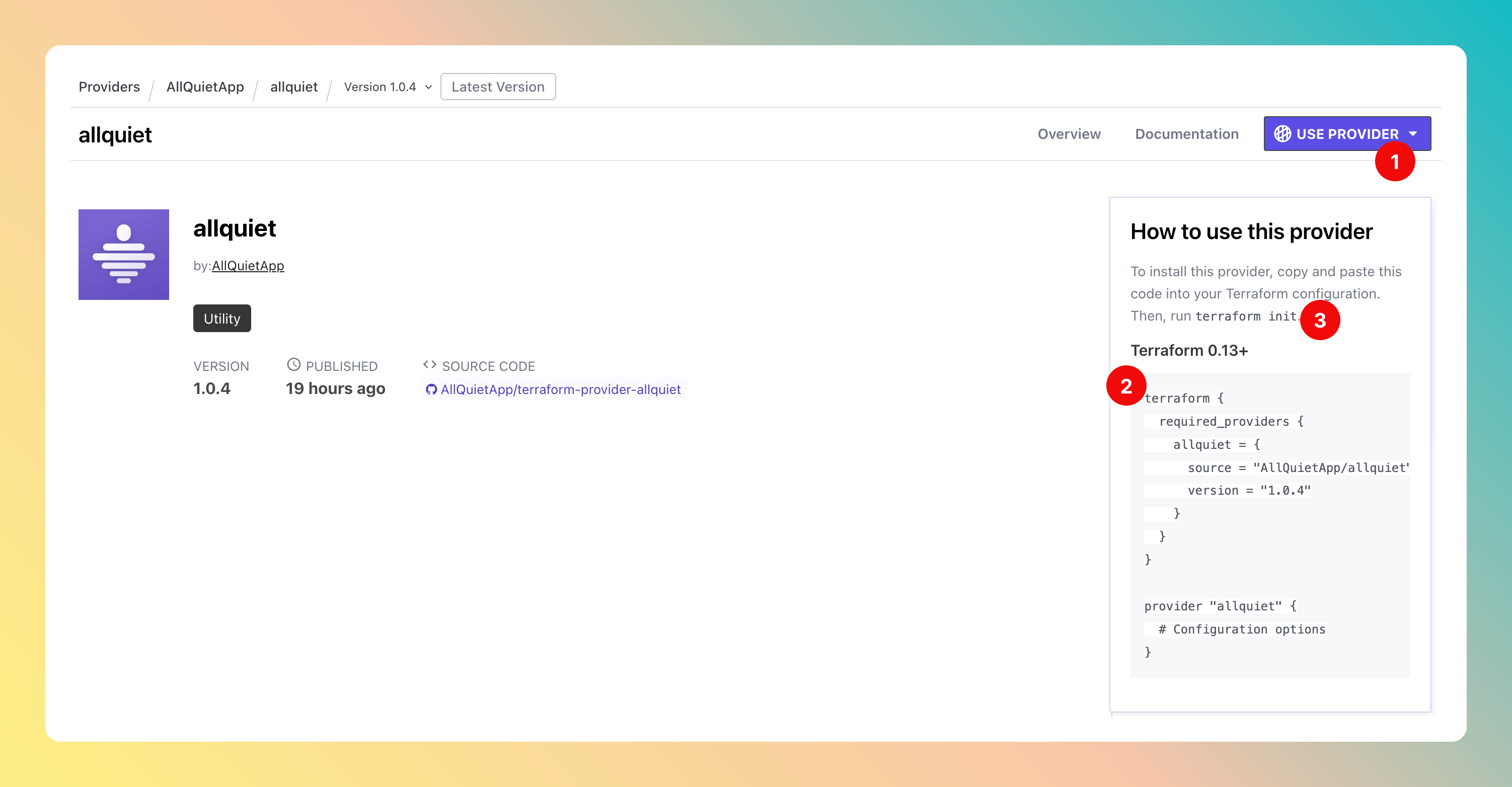1512x787 pixels.
Task: Open AllQuietApp/terraform-provider-allquiet repository link
Action: 560,389
